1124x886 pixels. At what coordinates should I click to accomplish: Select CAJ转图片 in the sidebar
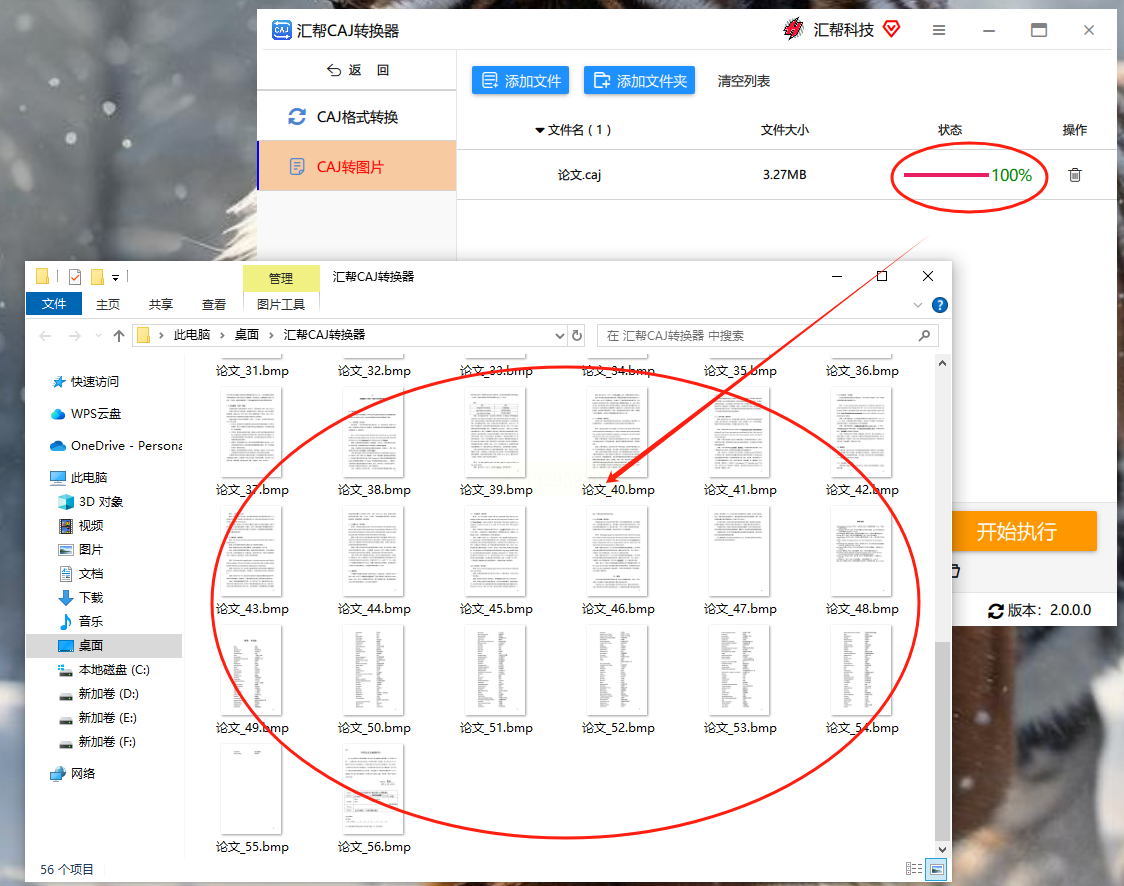point(357,167)
